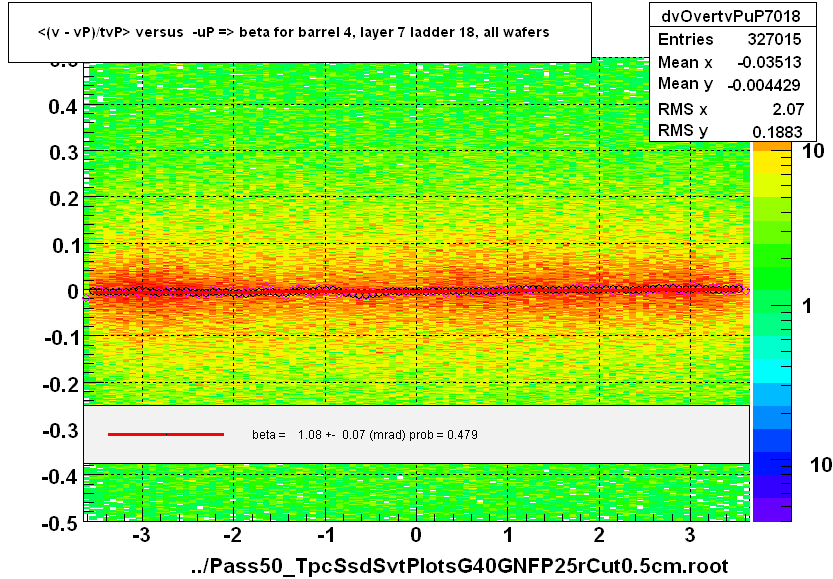Click the y-axis label 0
Image resolution: width=833 pixels, height=579 pixels.
pyautogui.click(x=73, y=292)
